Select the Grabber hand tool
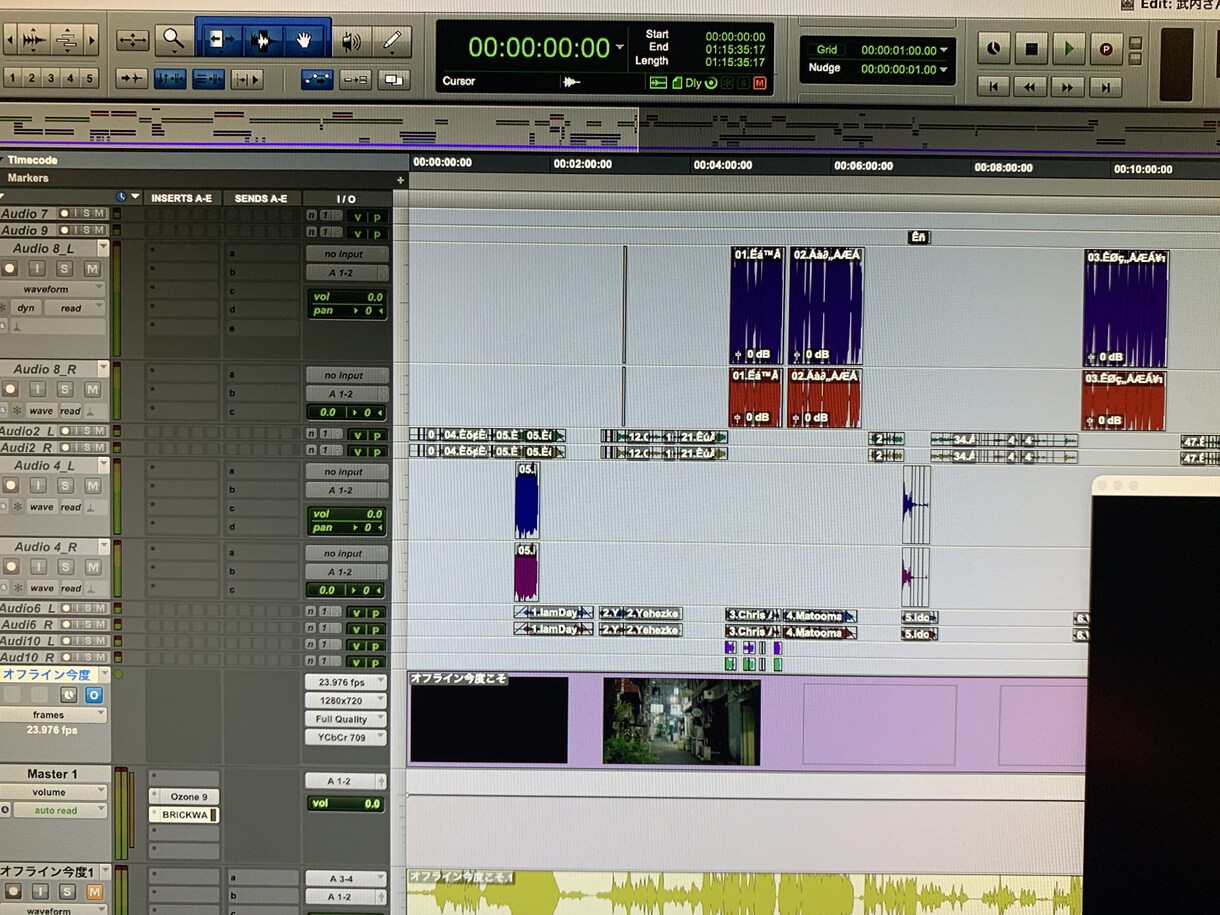1220x915 pixels. pyautogui.click(x=305, y=41)
